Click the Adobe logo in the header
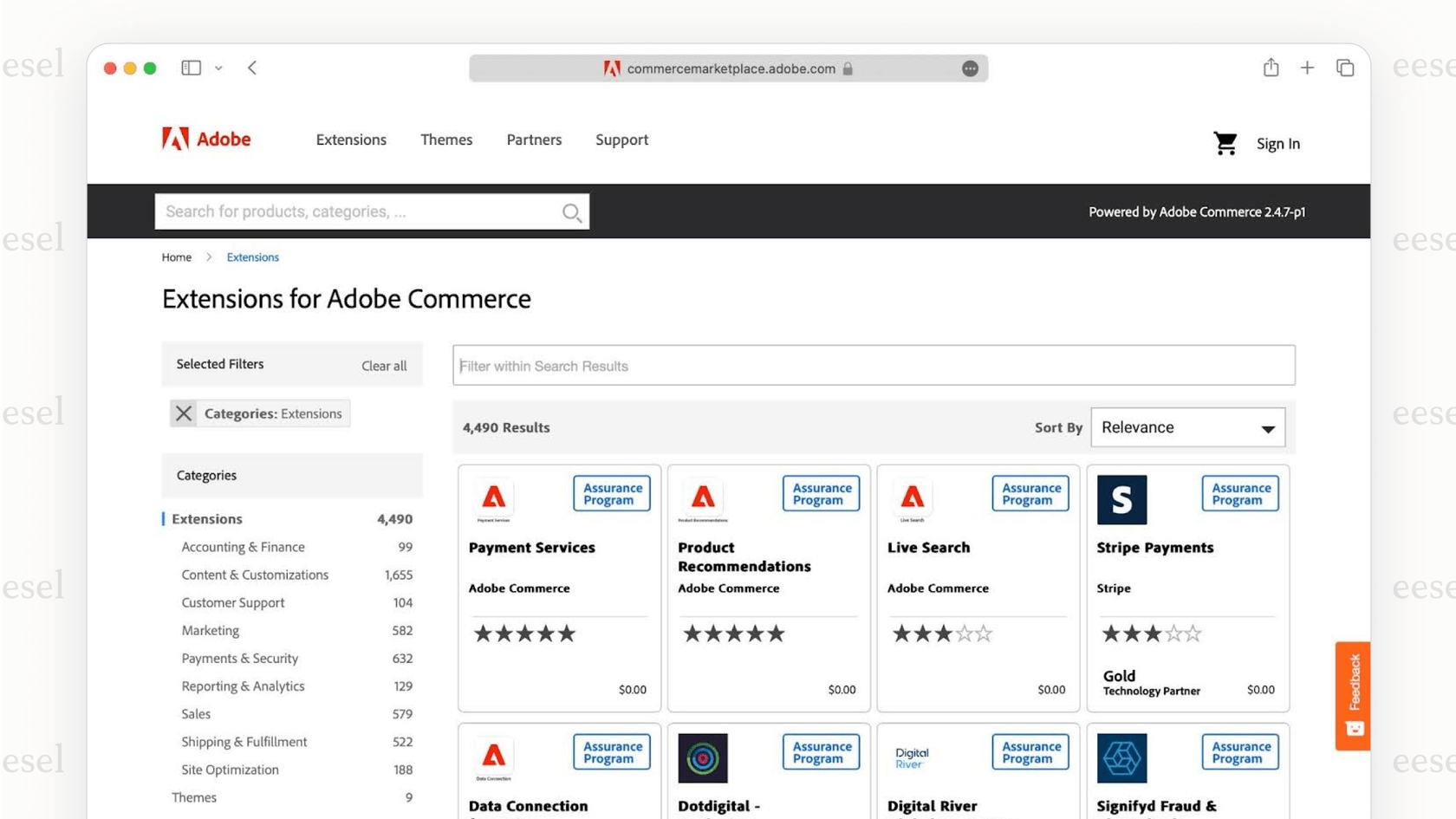 [205, 139]
